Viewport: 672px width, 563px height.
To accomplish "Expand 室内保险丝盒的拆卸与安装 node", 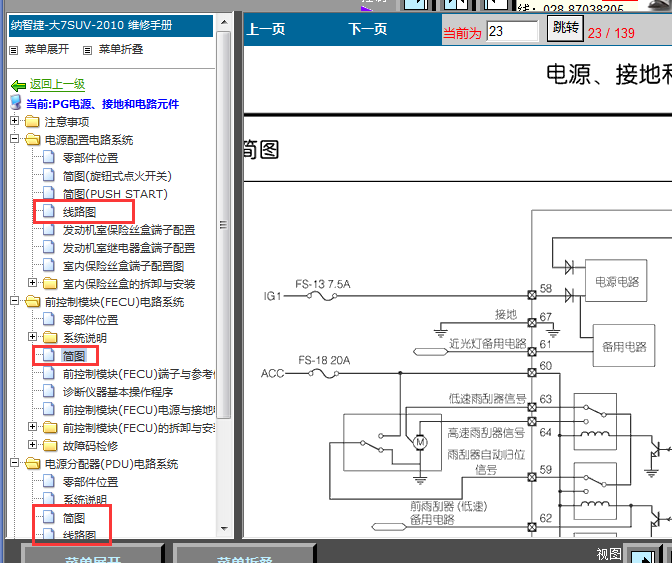I will [x=33, y=284].
